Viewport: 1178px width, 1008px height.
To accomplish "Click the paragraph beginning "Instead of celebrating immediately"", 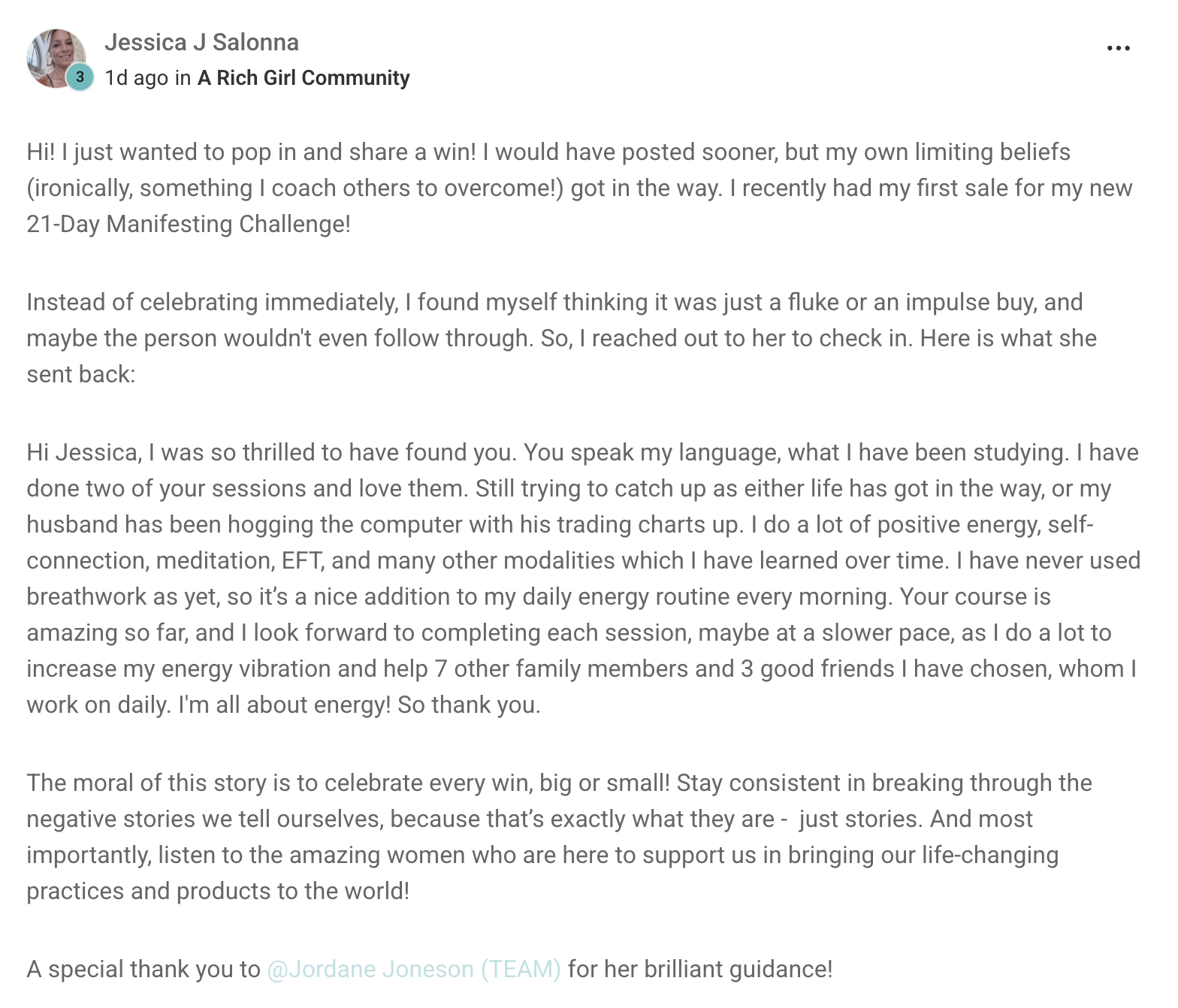I will click(x=562, y=338).
